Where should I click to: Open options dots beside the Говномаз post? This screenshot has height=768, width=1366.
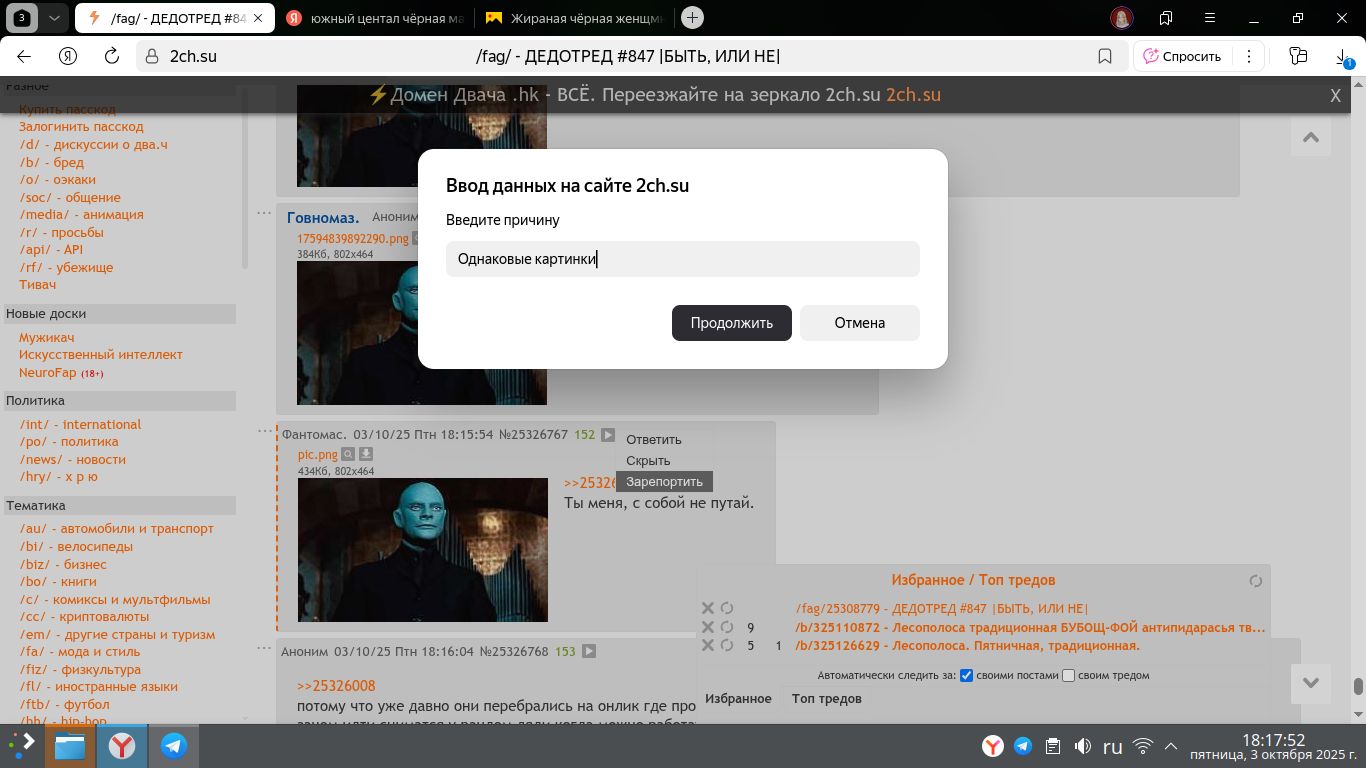pyautogui.click(x=264, y=213)
